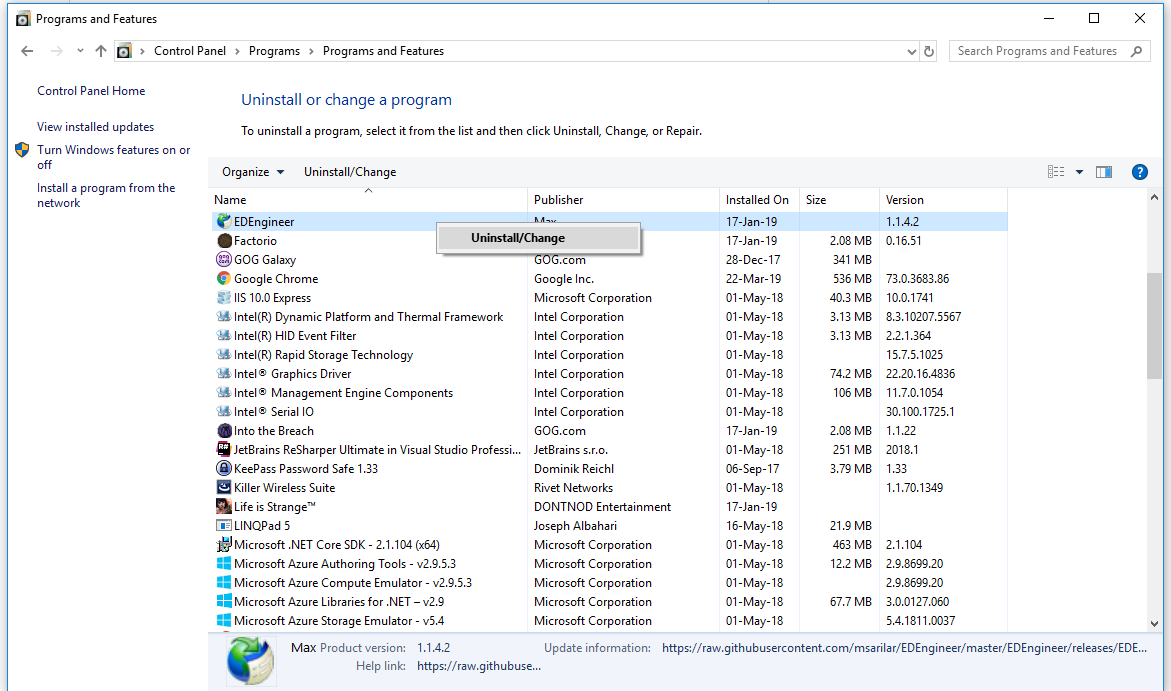This screenshot has height=691, width=1171.
Task: Click the Dominik Reichl publisher cell
Action: tap(574, 468)
